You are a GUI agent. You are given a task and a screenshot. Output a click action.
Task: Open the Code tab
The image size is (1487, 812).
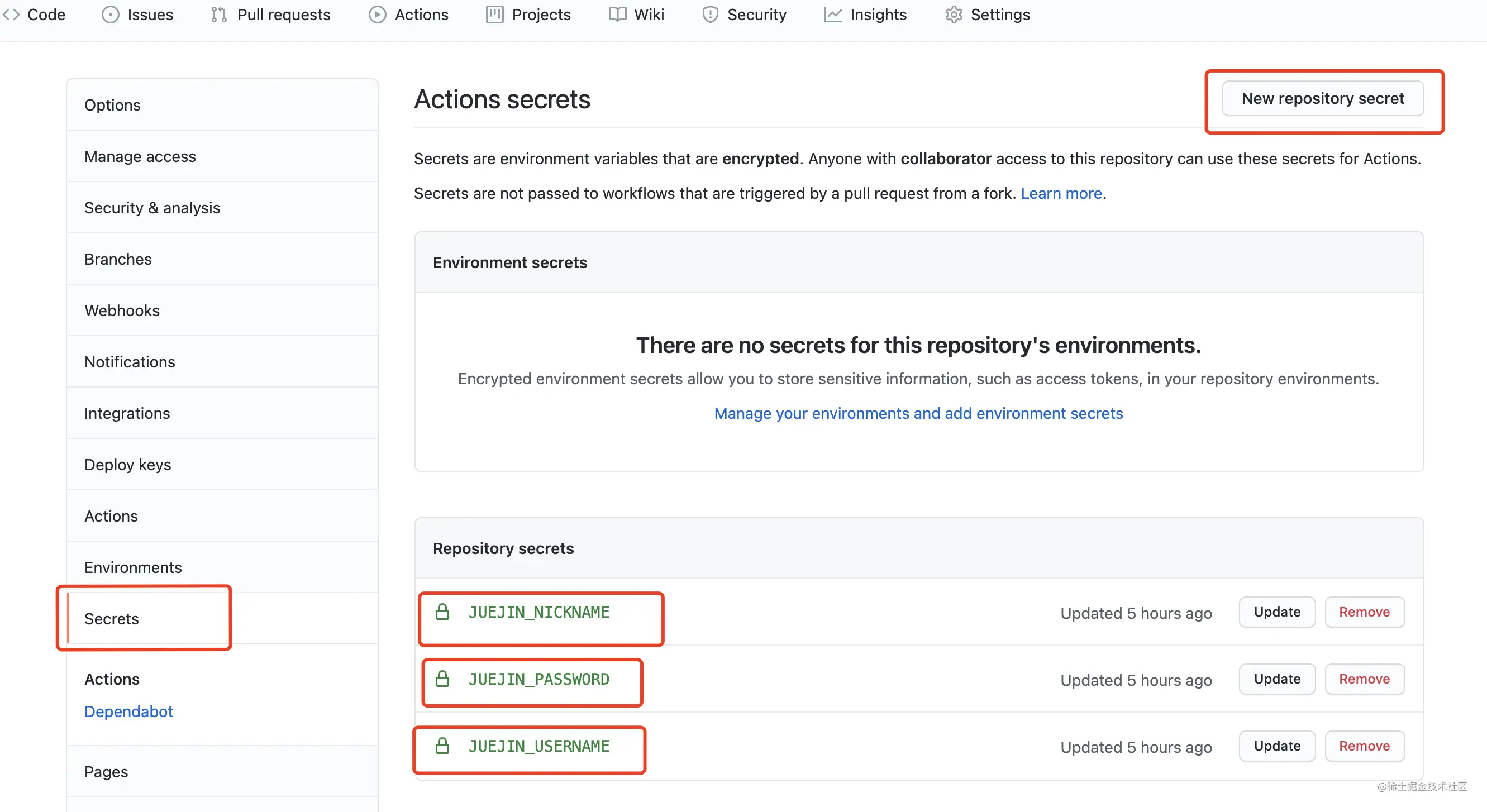point(34,15)
